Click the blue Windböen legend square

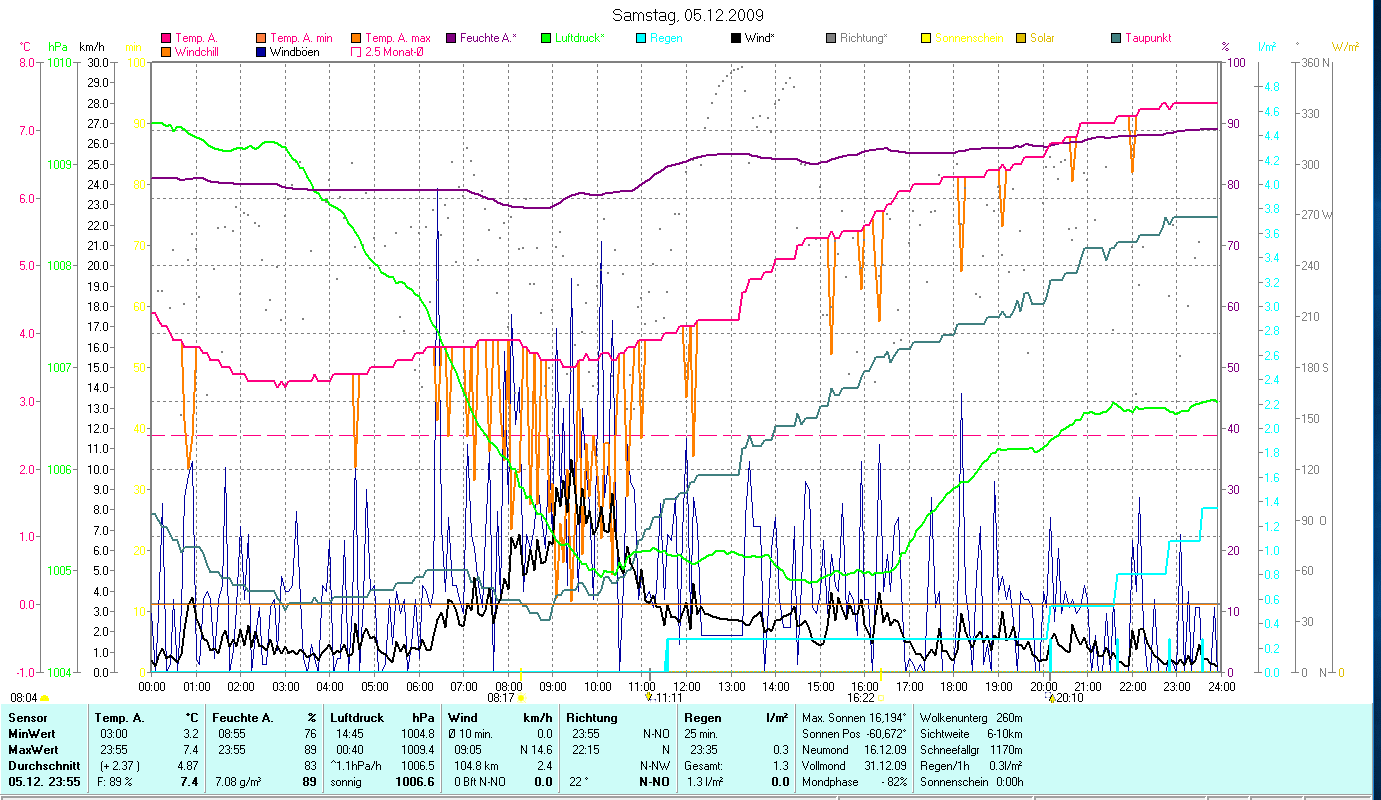point(260,52)
